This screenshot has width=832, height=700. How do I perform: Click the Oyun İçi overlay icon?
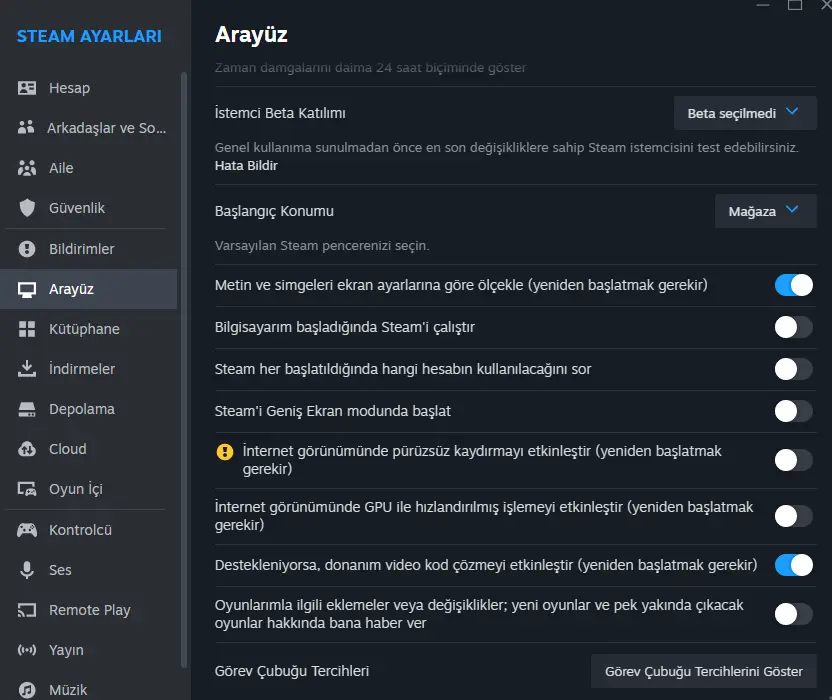(x=27, y=489)
